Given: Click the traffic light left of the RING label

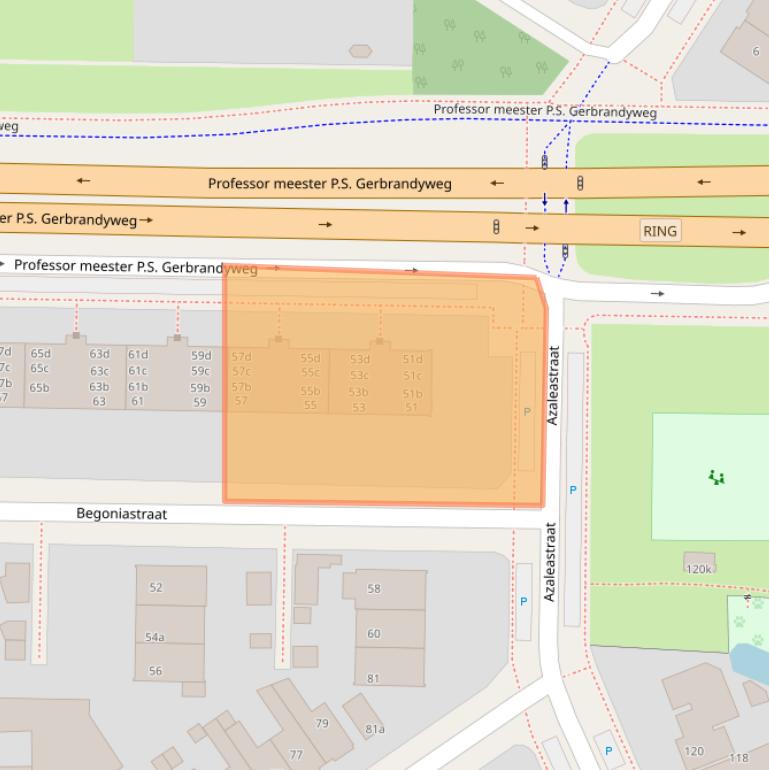Looking at the screenshot, I should click(496, 227).
